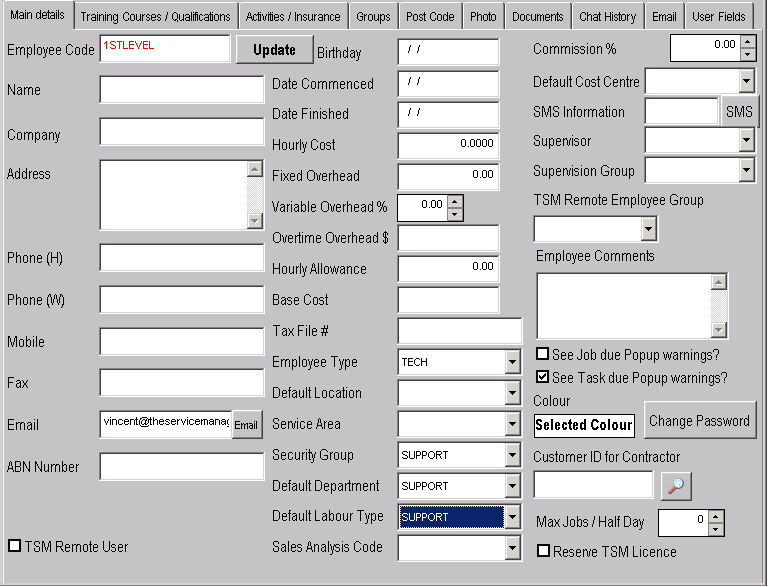
Task: Decrease Max Jobs / Half Day value
Action: [x=715, y=528]
